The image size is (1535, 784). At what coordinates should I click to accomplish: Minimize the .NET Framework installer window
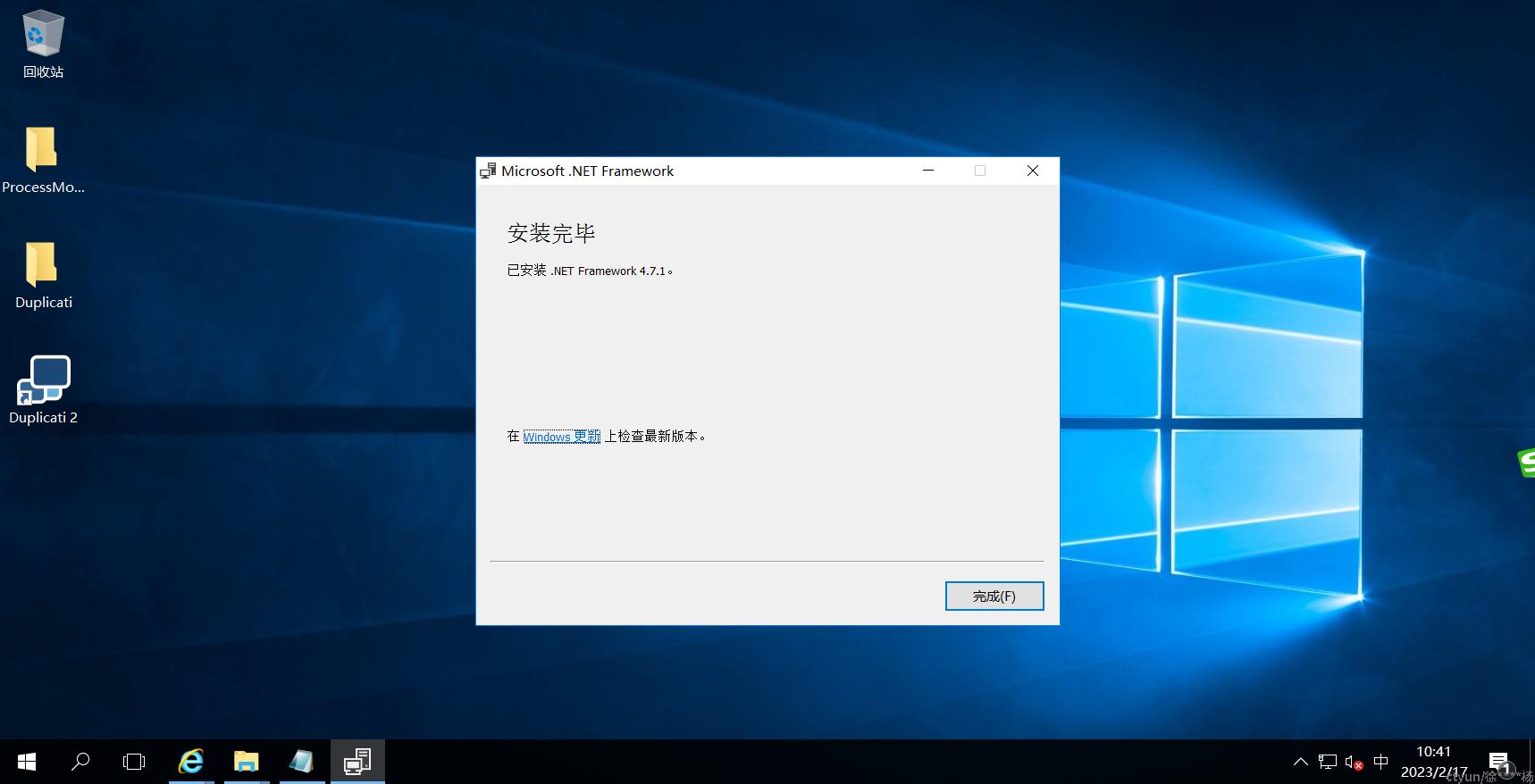tap(928, 171)
